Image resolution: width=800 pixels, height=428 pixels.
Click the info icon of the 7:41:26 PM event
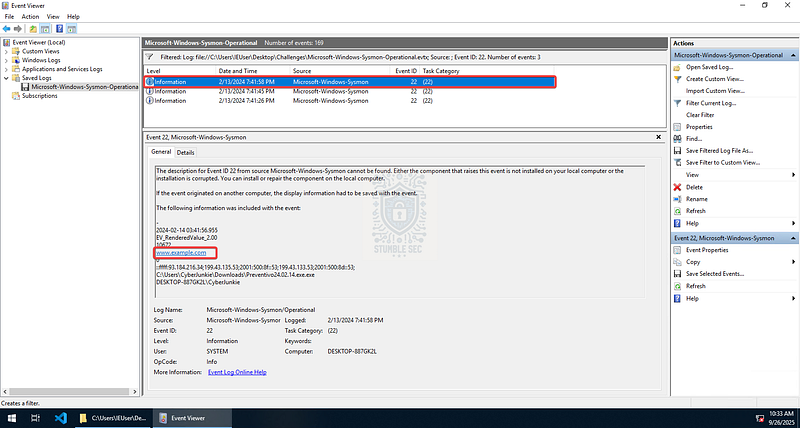[149, 101]
